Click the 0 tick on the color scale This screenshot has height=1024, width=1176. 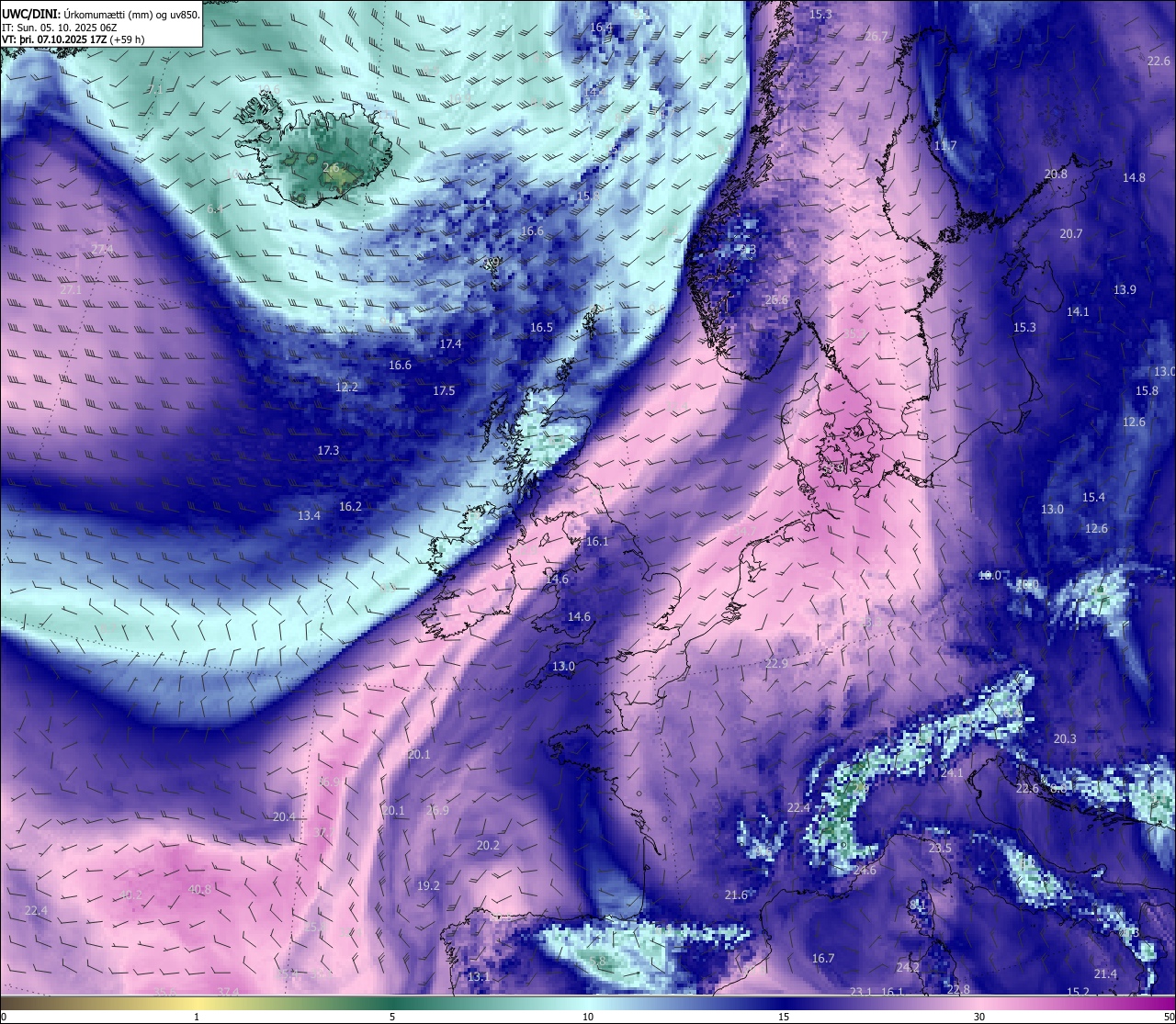point(3,1017)
